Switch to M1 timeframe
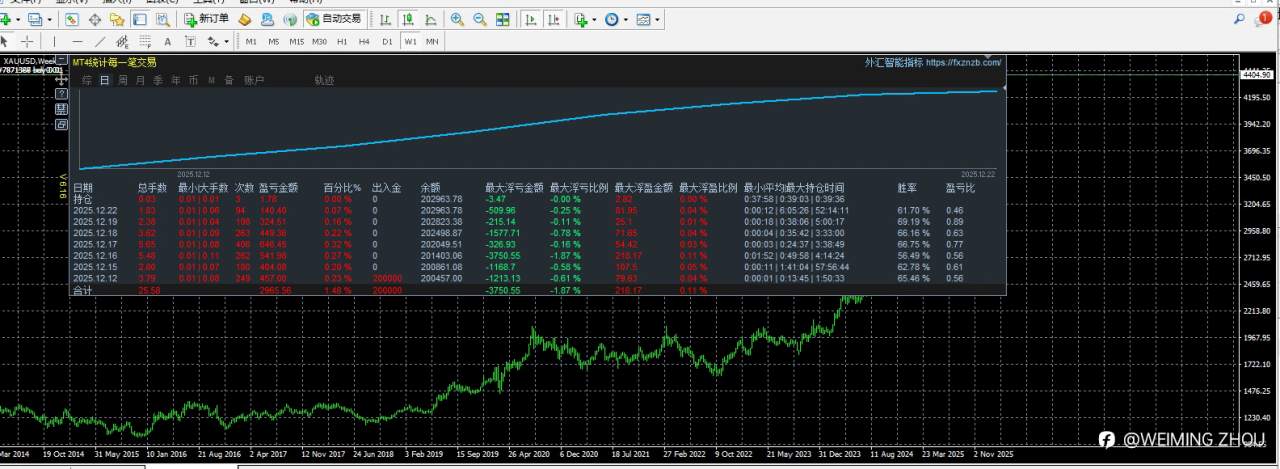This screenshot has height=469, width=1280. point(251,41)
